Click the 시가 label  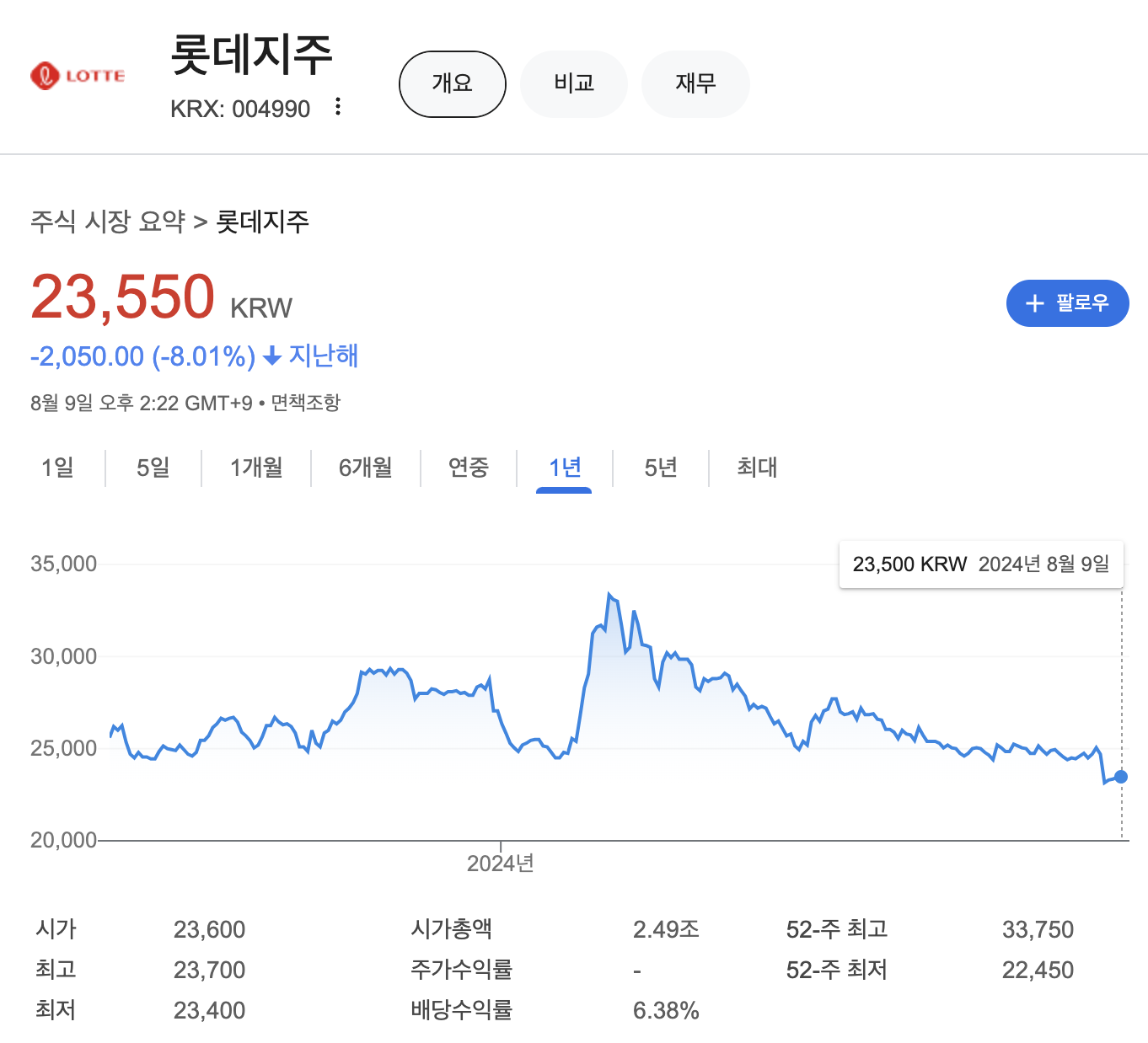point(56,929)
